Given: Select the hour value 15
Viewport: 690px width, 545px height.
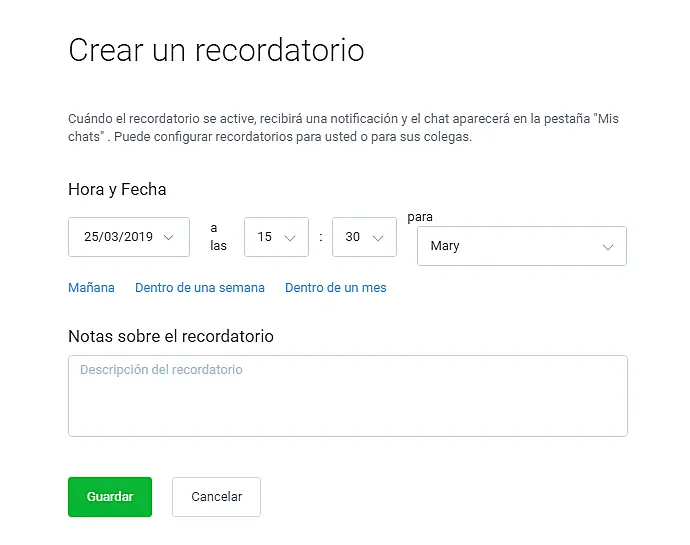Looking at the screenshot, I should (x=265, y=237).
